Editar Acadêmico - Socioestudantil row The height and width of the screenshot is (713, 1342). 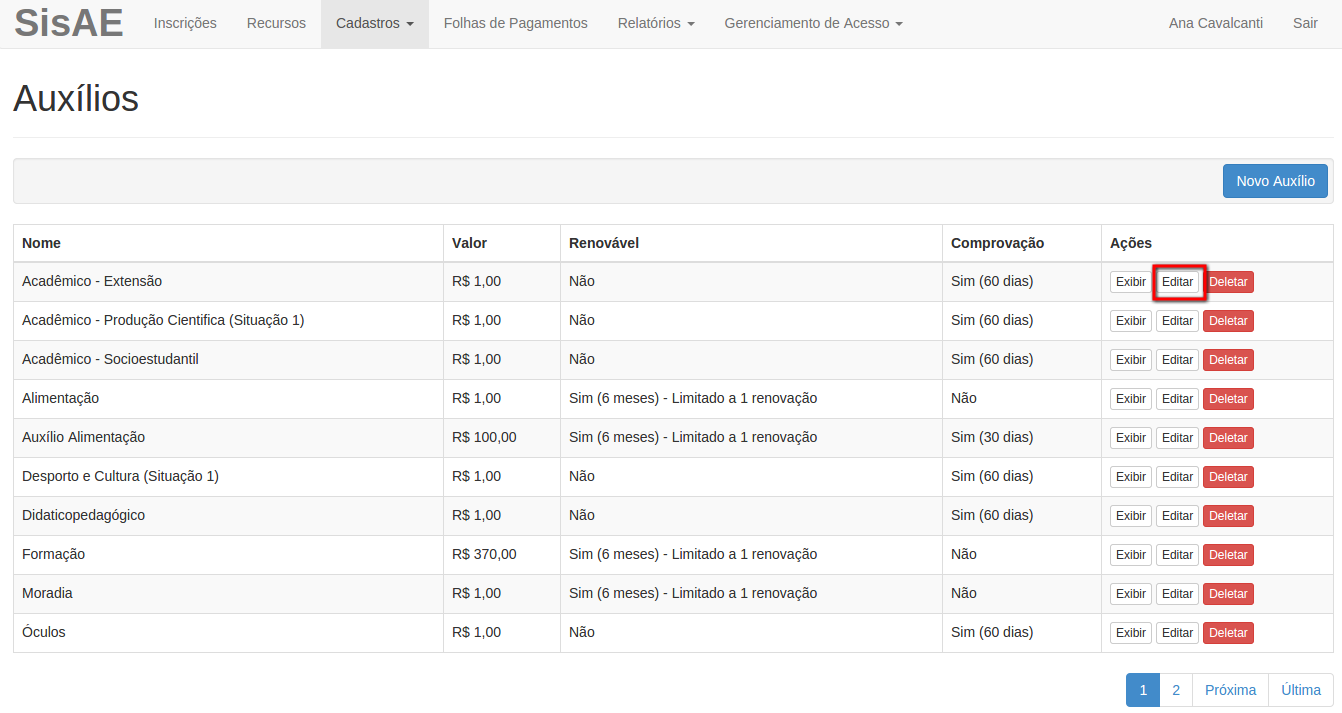(x=1178, y=360)
